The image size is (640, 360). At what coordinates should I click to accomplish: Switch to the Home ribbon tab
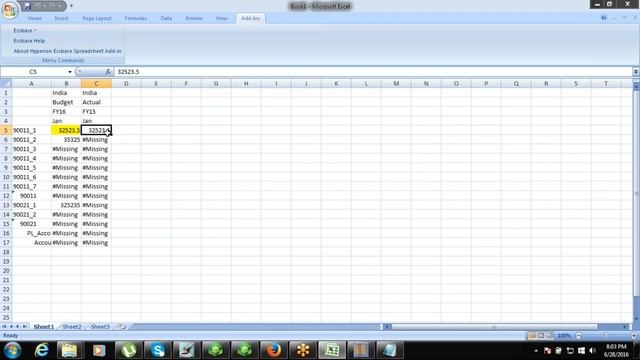[35, 18]
